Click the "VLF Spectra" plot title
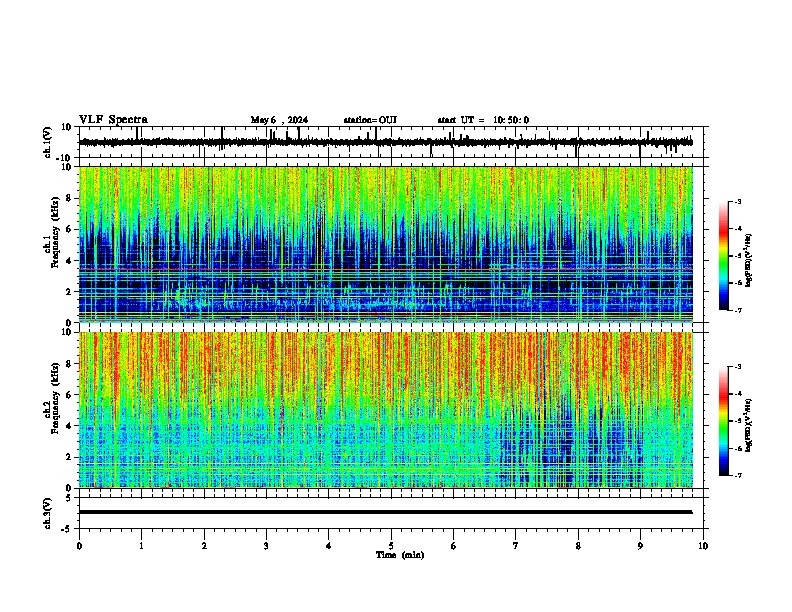792x612 pixels. click(x=113, y=120)
